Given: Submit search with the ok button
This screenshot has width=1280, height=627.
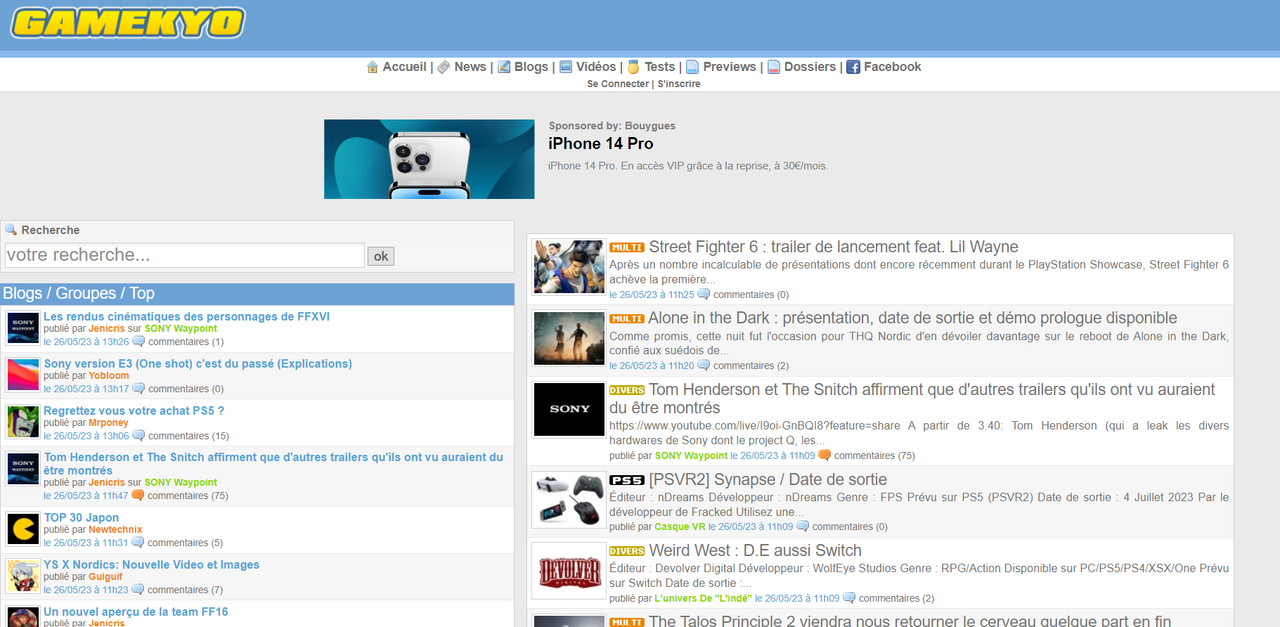Looking at the screenshot, I should pos(381,256).
